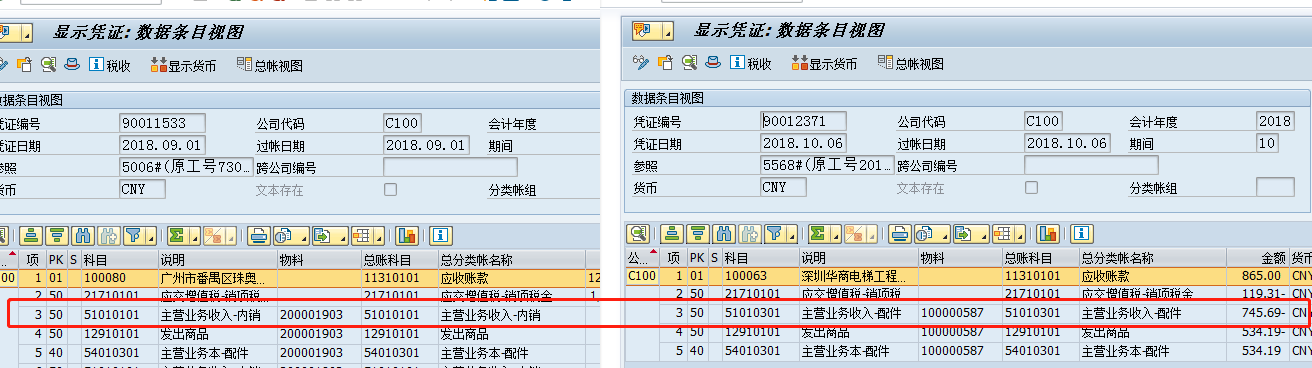The image size is (1312, 368).
Task: Sort descending in 90012371 grid toolbar
Action: [697, 233]
